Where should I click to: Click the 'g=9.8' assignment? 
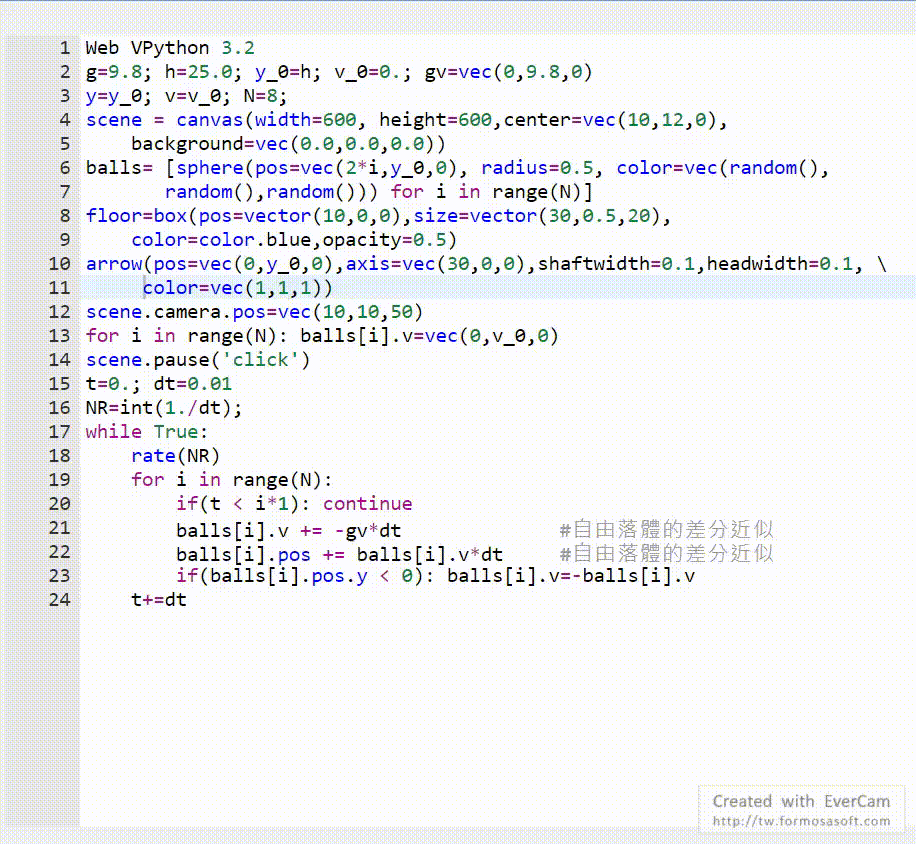(x=114, y=72)
